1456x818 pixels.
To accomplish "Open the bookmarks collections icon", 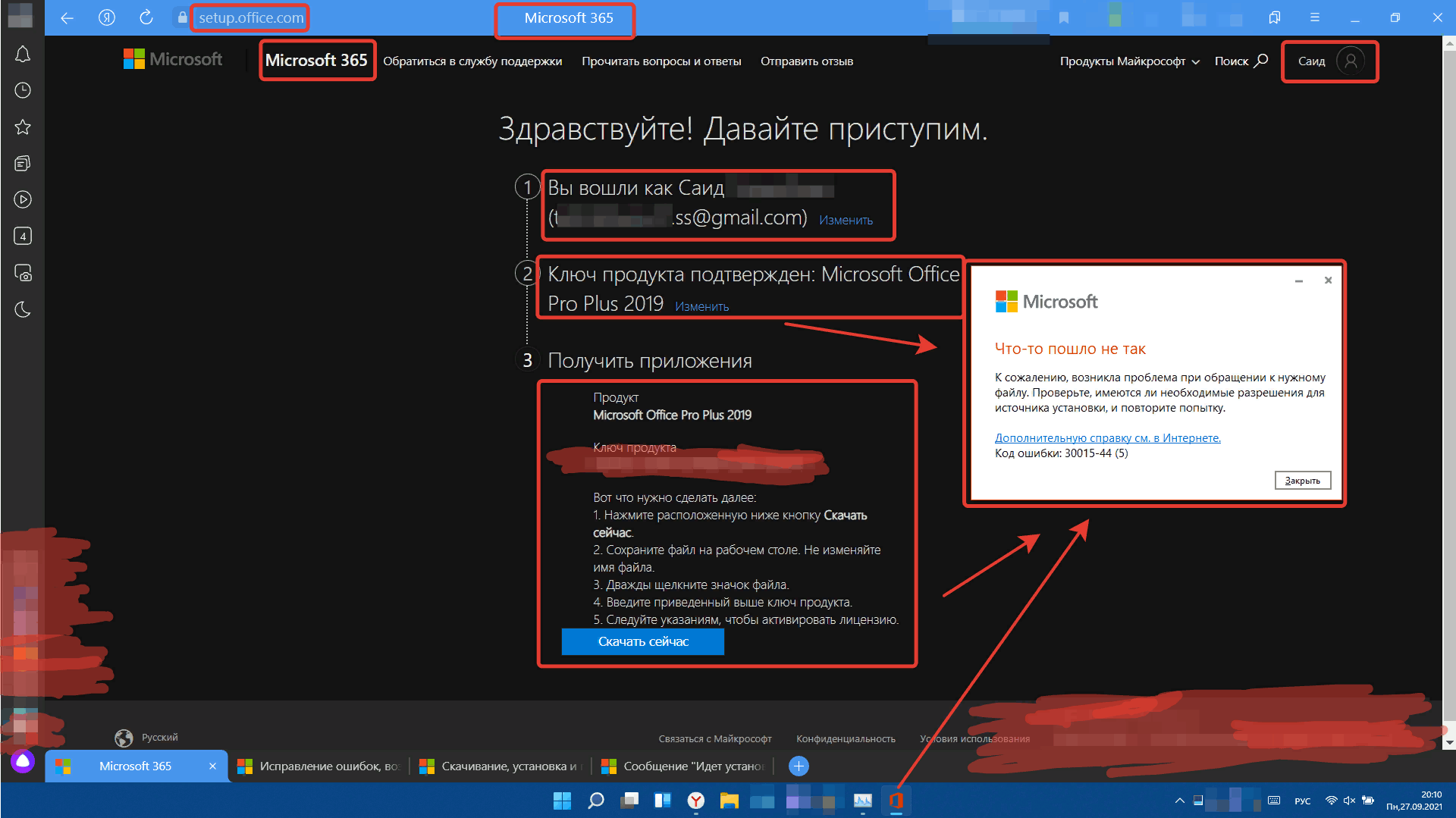I will 1275,17.
